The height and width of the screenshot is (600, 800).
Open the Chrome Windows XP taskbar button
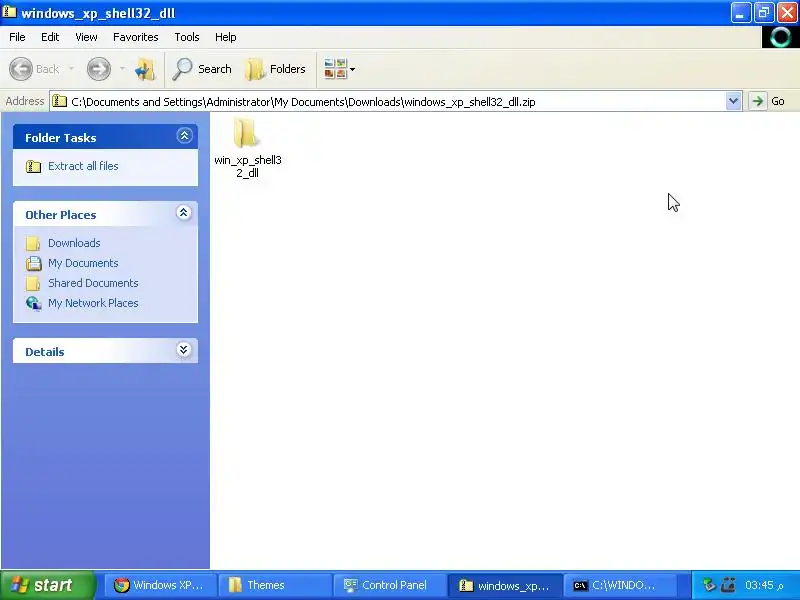[x=160, y=585]
